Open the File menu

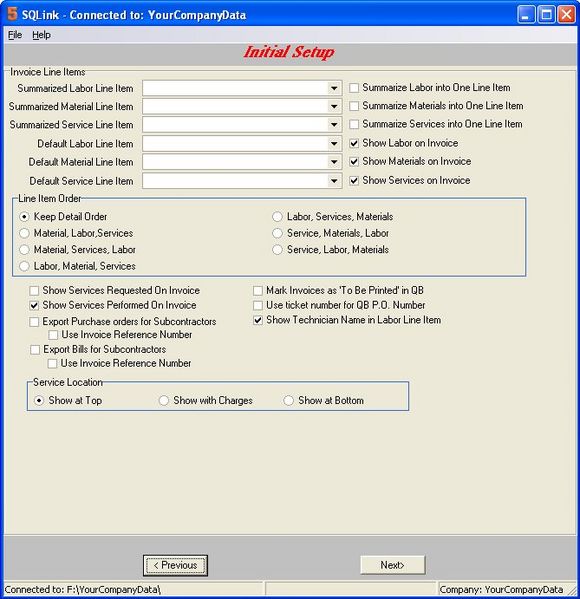point(15,35)
